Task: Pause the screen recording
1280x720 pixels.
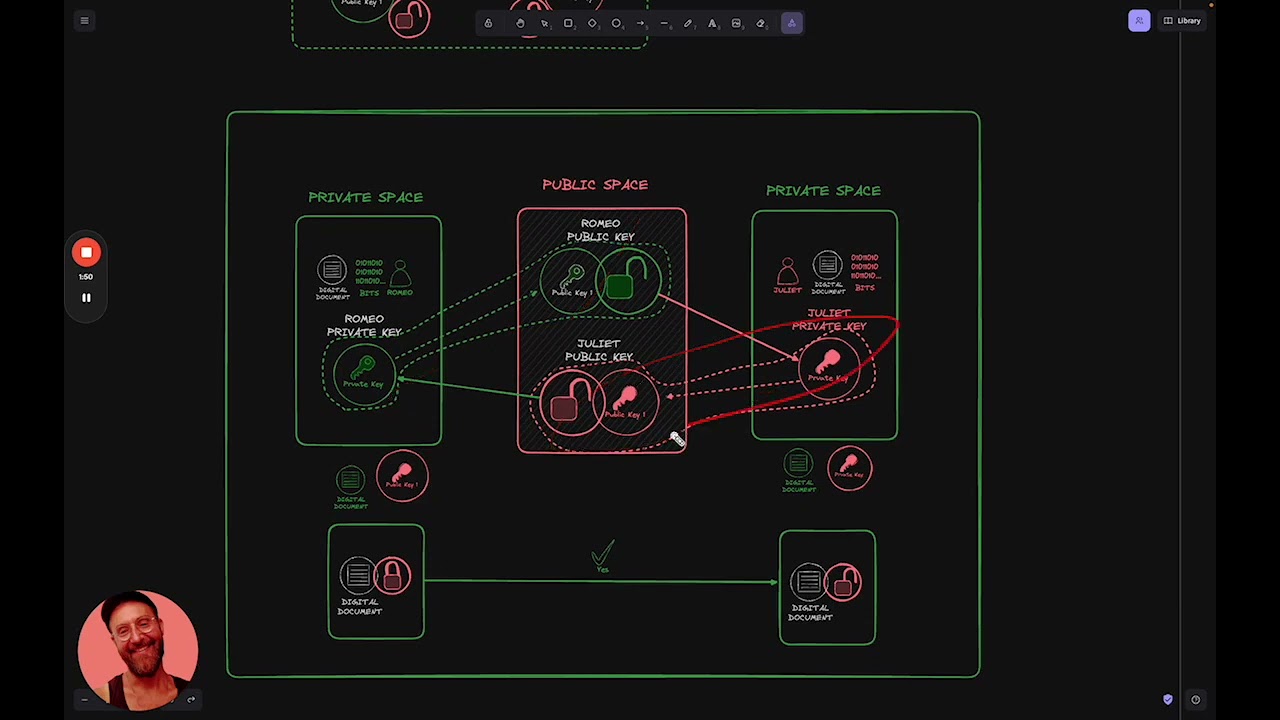Action: tap(86, 298)
